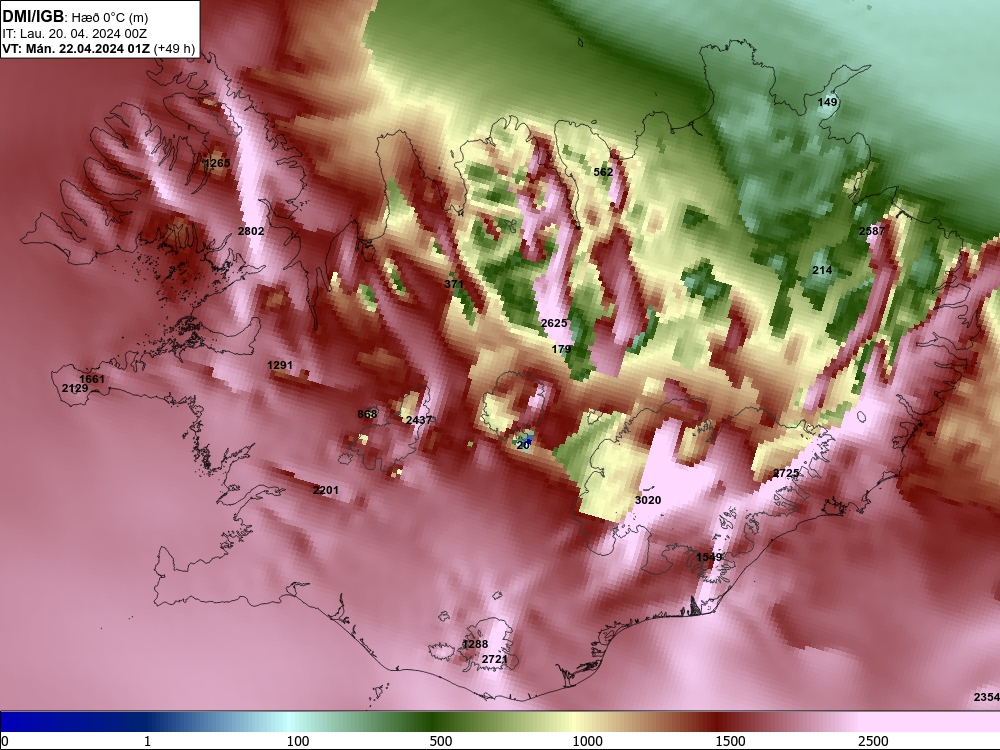Click the map value 1661
This screenshot has width=1000, height=750.
click(92, 379)
